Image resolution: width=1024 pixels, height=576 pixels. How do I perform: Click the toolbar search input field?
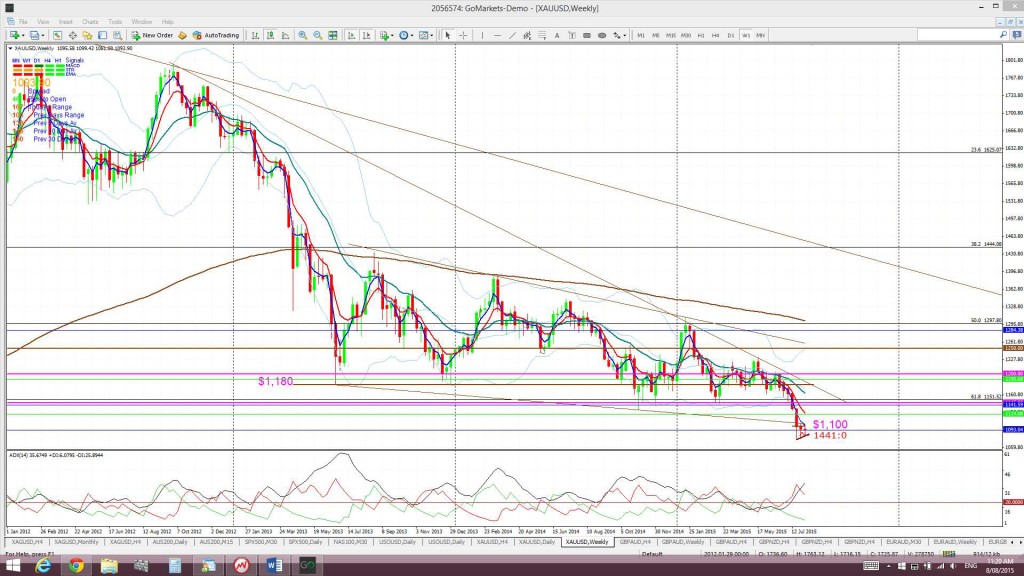pos(957,35)
